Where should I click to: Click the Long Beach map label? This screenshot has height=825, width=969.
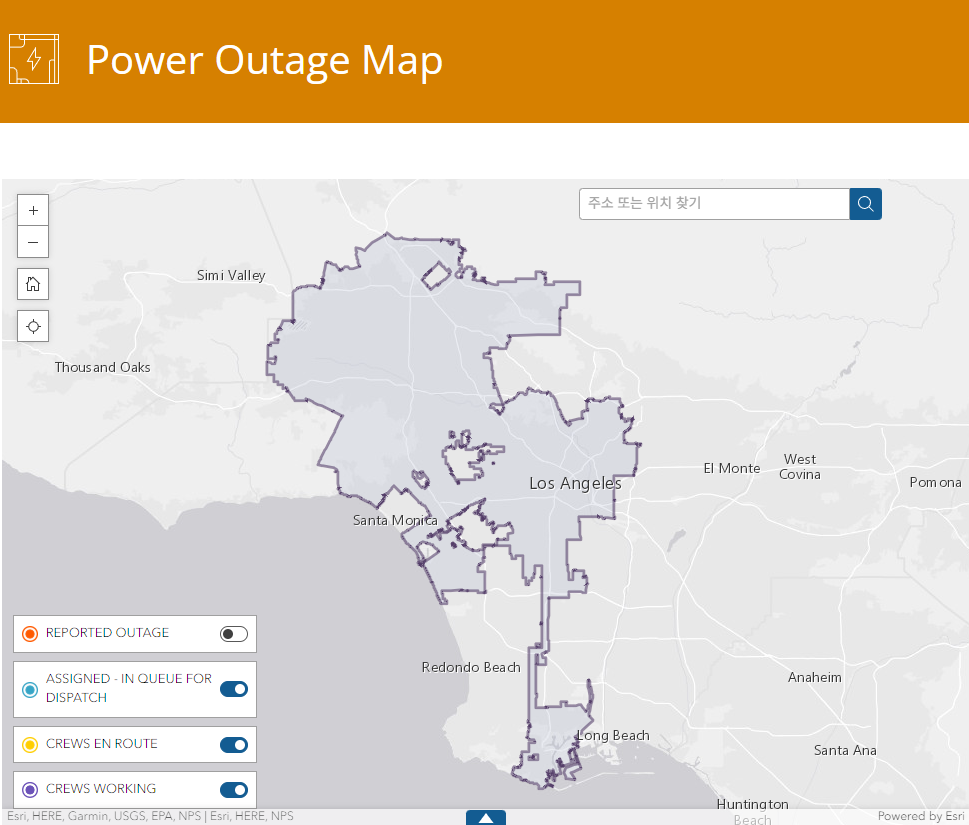pyautogui.click(x=613, y=735)
